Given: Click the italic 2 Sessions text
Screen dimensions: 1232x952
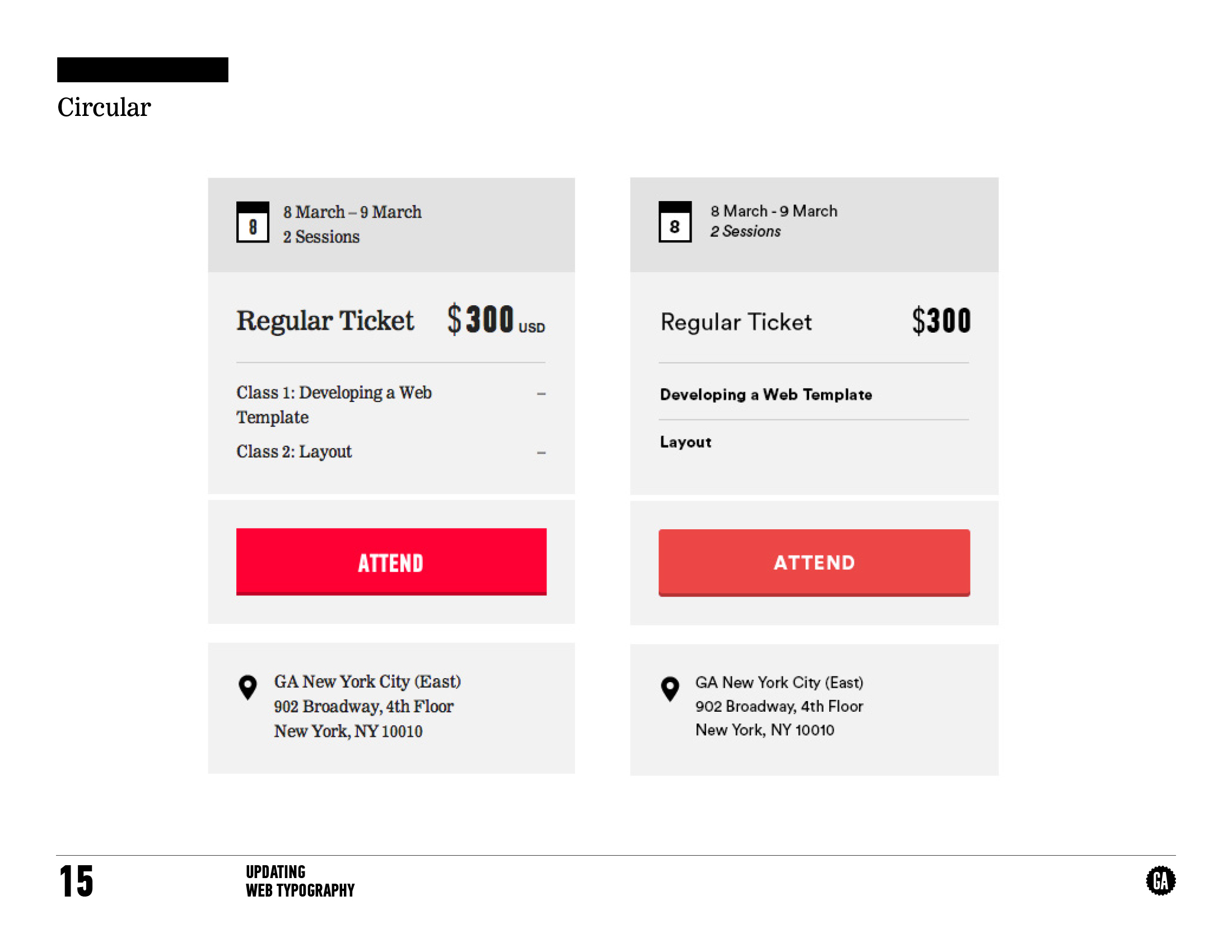Looking at the screenshot, I should pos(745,231).
